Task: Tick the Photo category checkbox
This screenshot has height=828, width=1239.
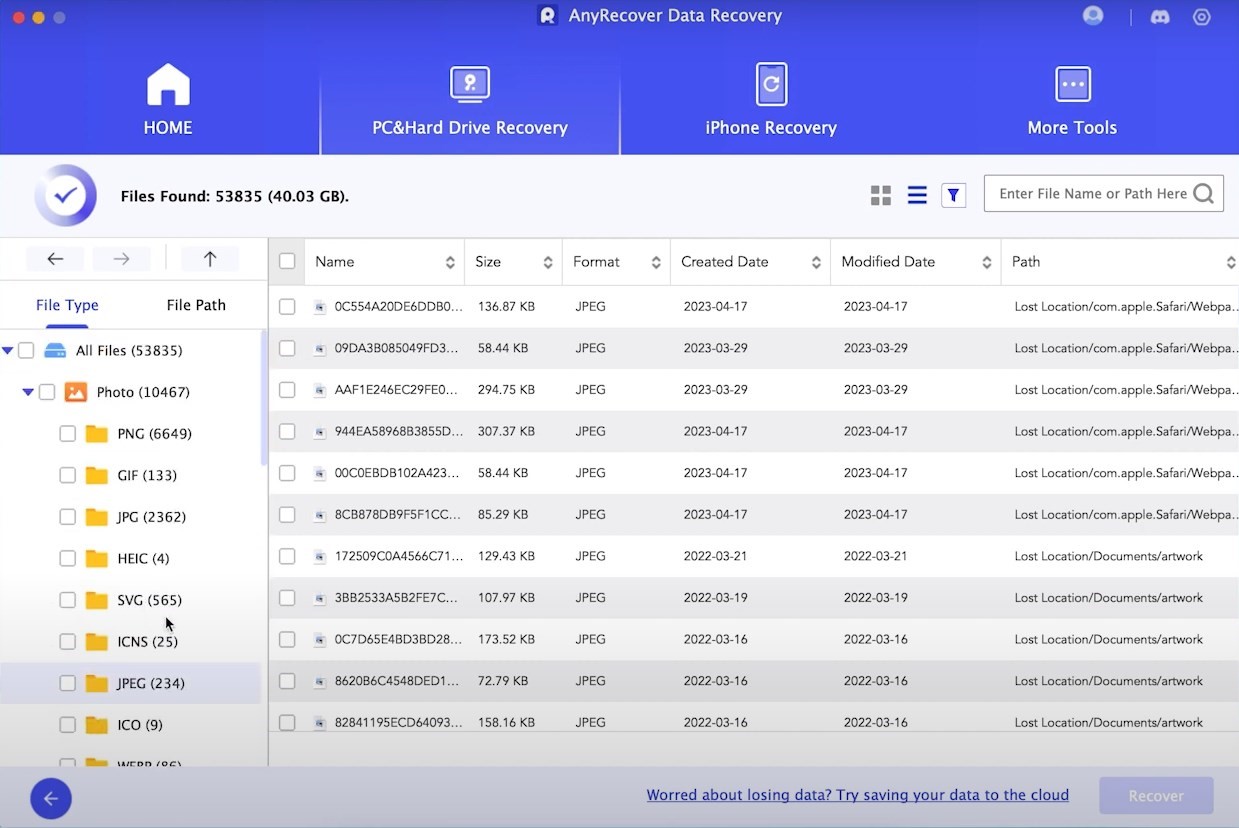Action: 47,392
